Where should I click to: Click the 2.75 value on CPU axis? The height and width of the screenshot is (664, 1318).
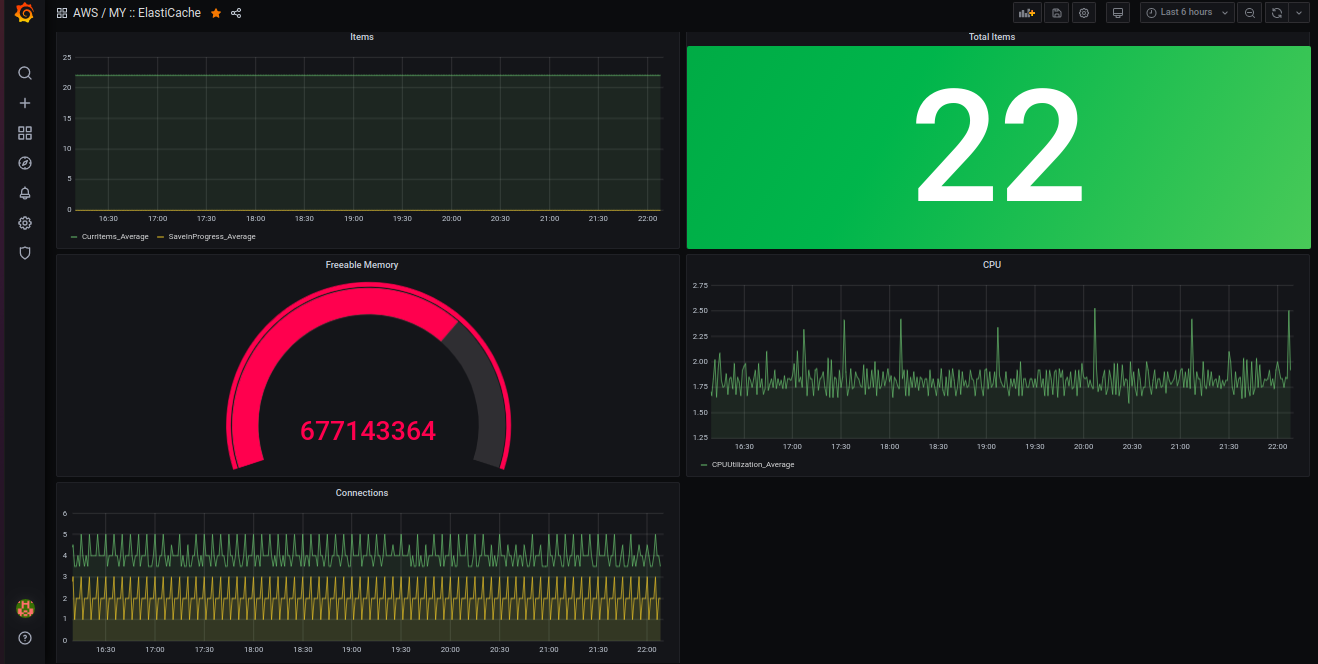click(700, 286)
